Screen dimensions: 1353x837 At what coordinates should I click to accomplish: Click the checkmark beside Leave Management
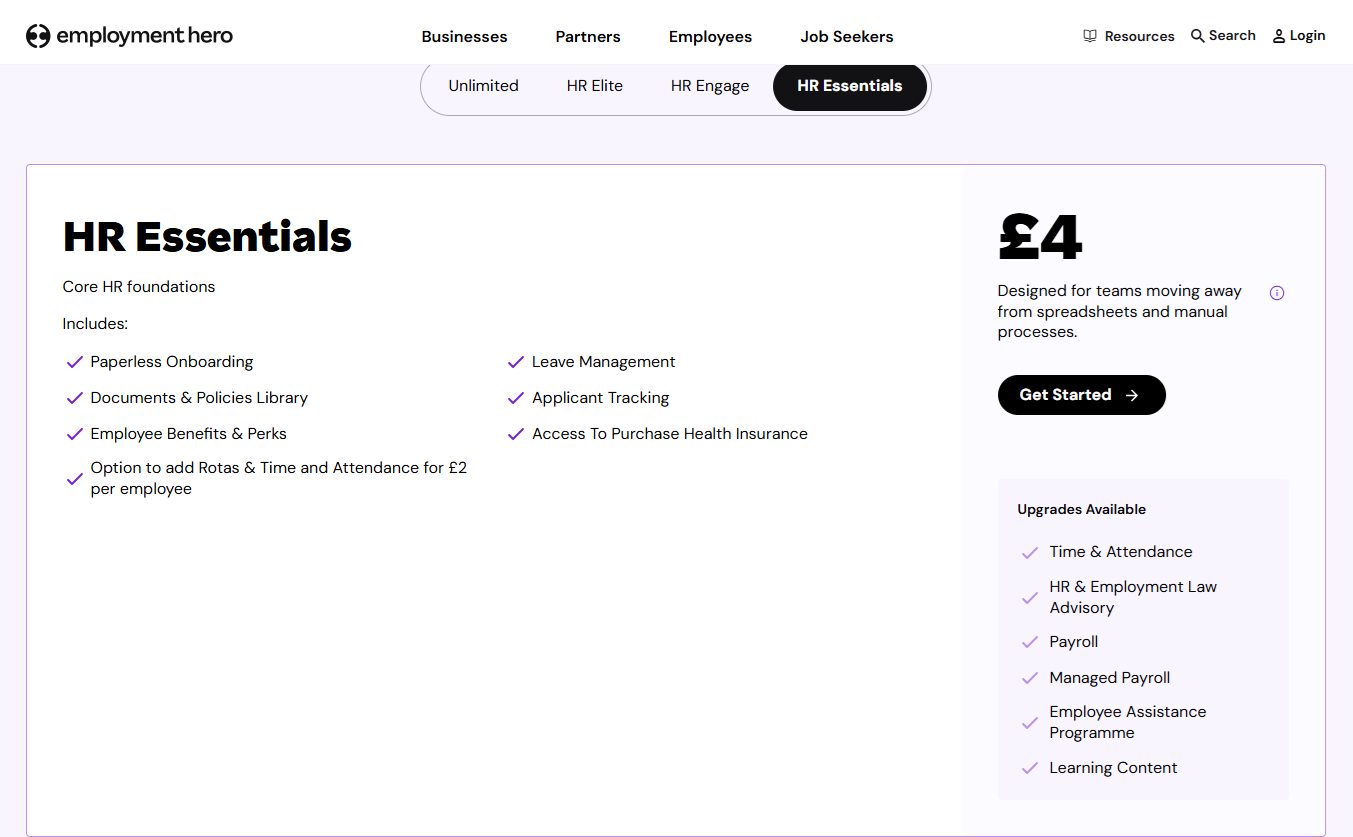click(x=516, y=362)
